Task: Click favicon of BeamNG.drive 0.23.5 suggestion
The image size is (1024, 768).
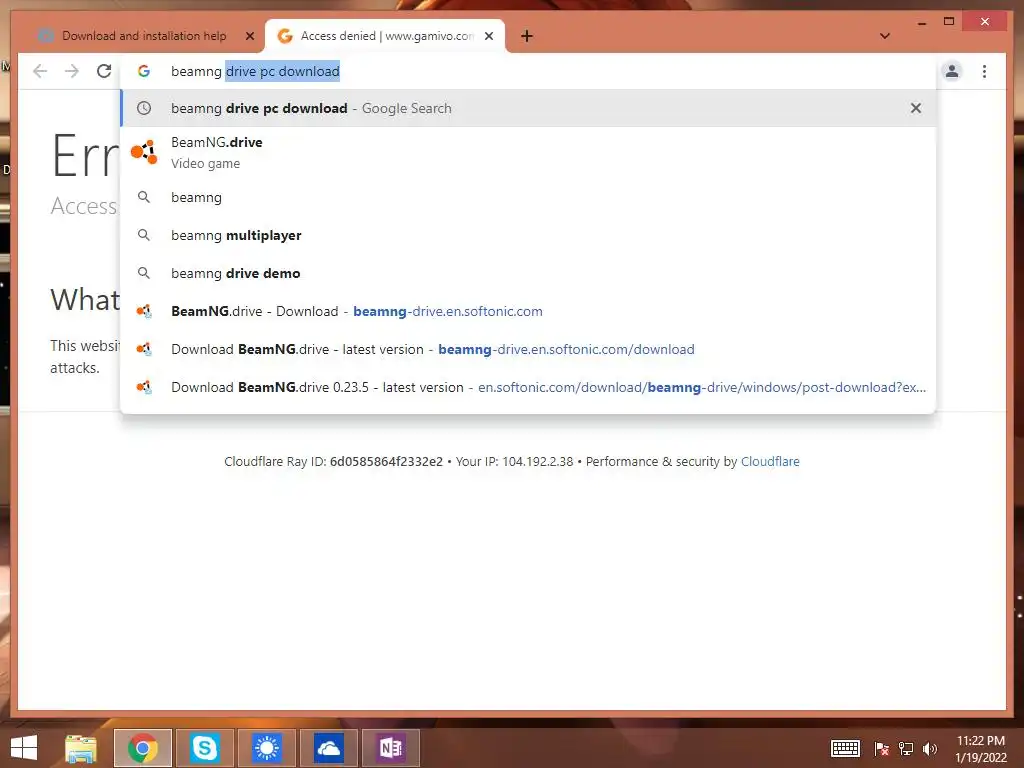Action: (144, 387)
